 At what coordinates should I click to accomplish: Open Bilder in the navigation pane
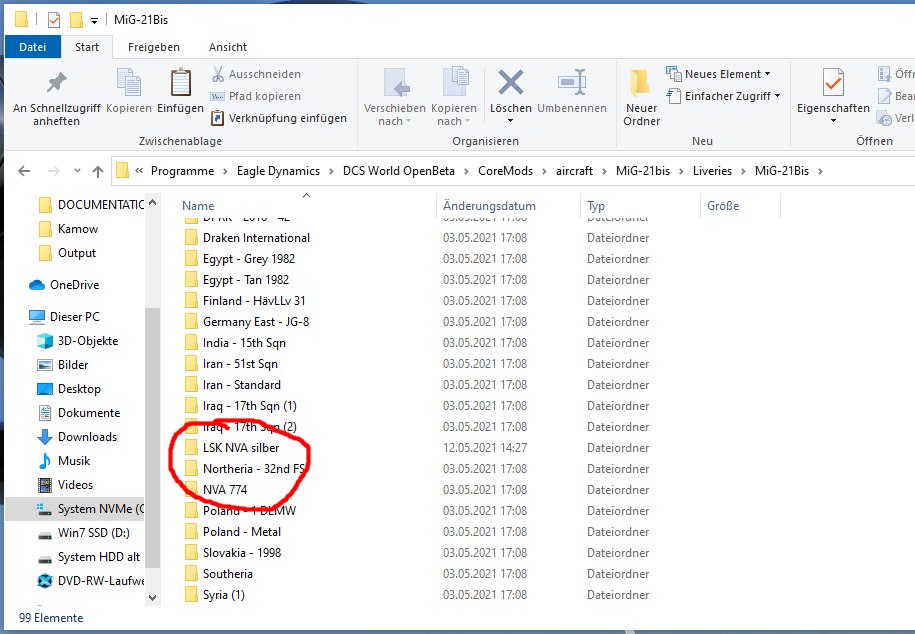(x=62, y=365)
